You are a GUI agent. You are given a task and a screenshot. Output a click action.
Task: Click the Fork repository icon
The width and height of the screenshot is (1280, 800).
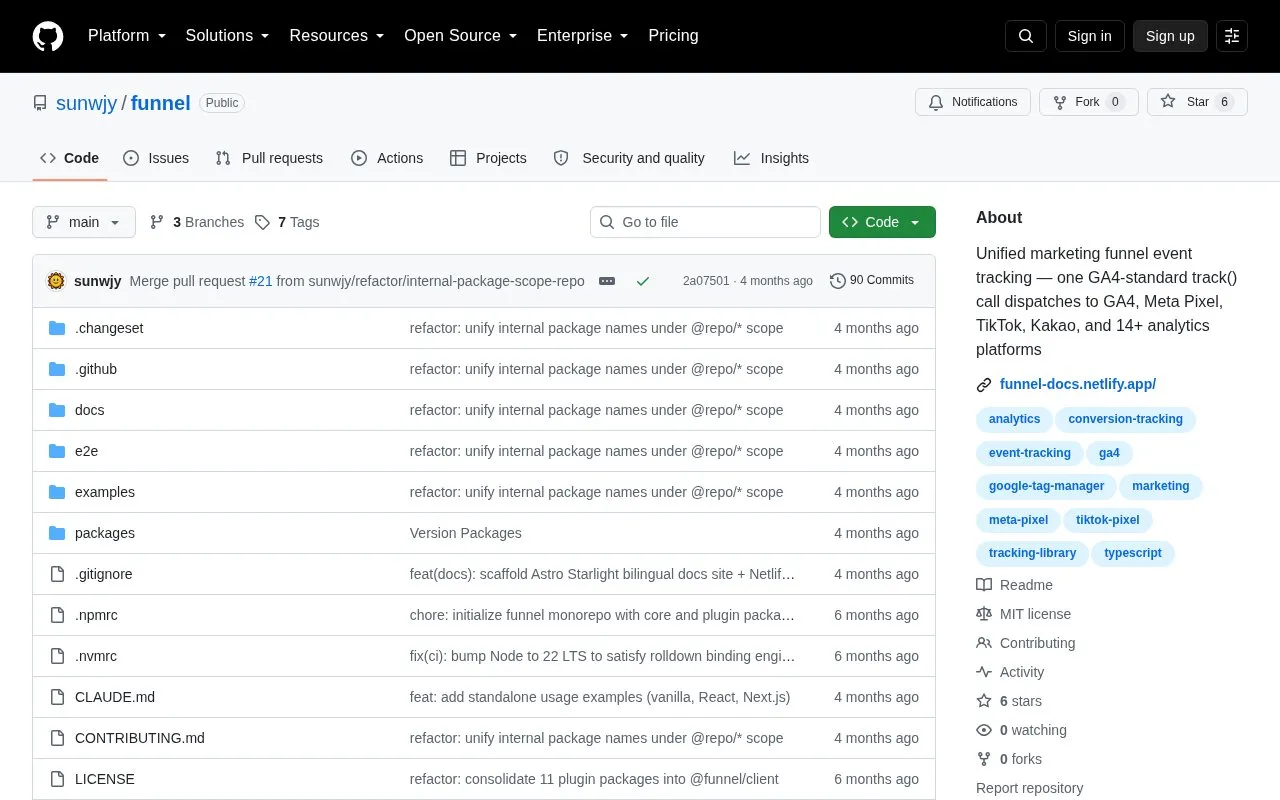click(x=1060, y=102)
